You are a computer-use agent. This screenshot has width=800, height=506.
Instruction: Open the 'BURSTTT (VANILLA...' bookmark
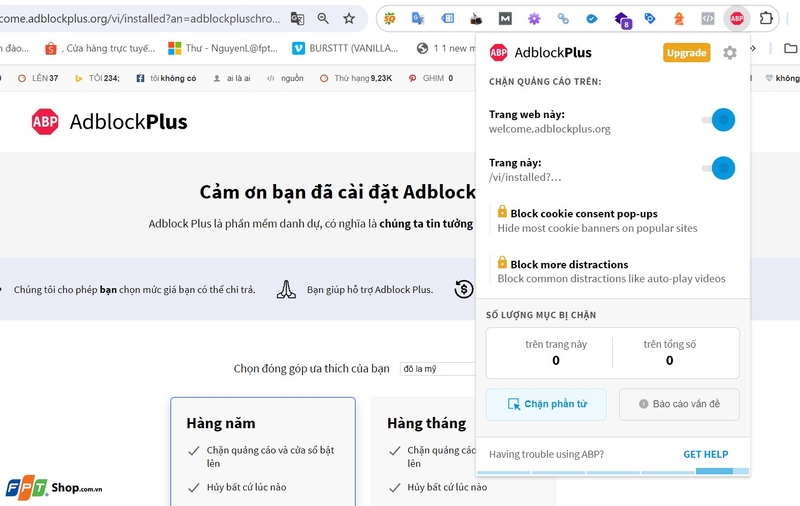tap(345, 48)
